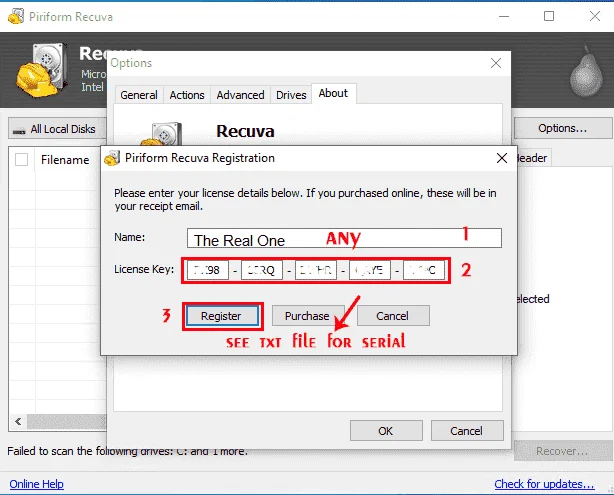Click the Purchase button
Viewport: 614px width, 495px height.
coord(308,316)
